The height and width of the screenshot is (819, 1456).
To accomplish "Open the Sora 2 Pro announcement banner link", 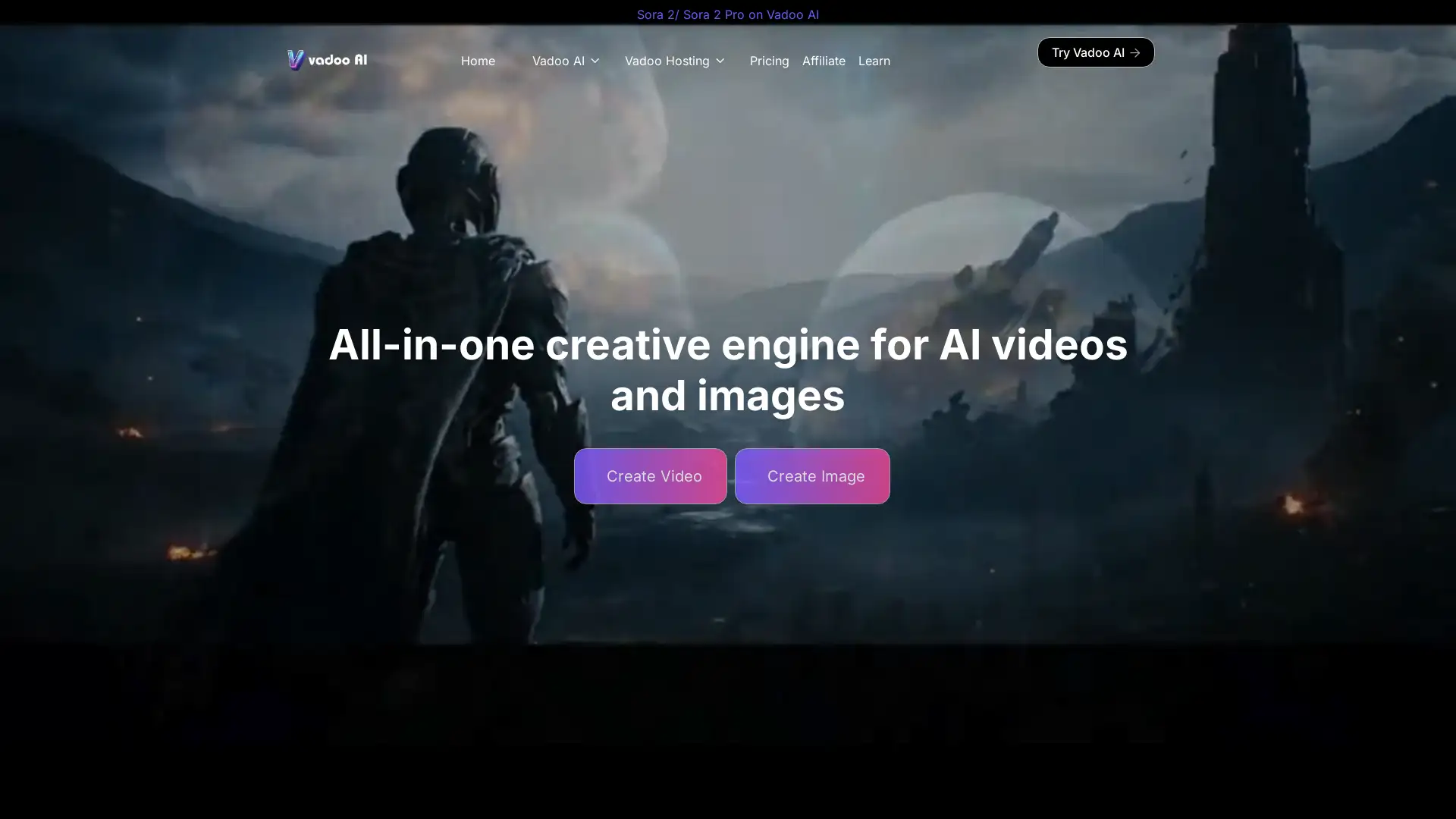I will (x=728, y=14).
